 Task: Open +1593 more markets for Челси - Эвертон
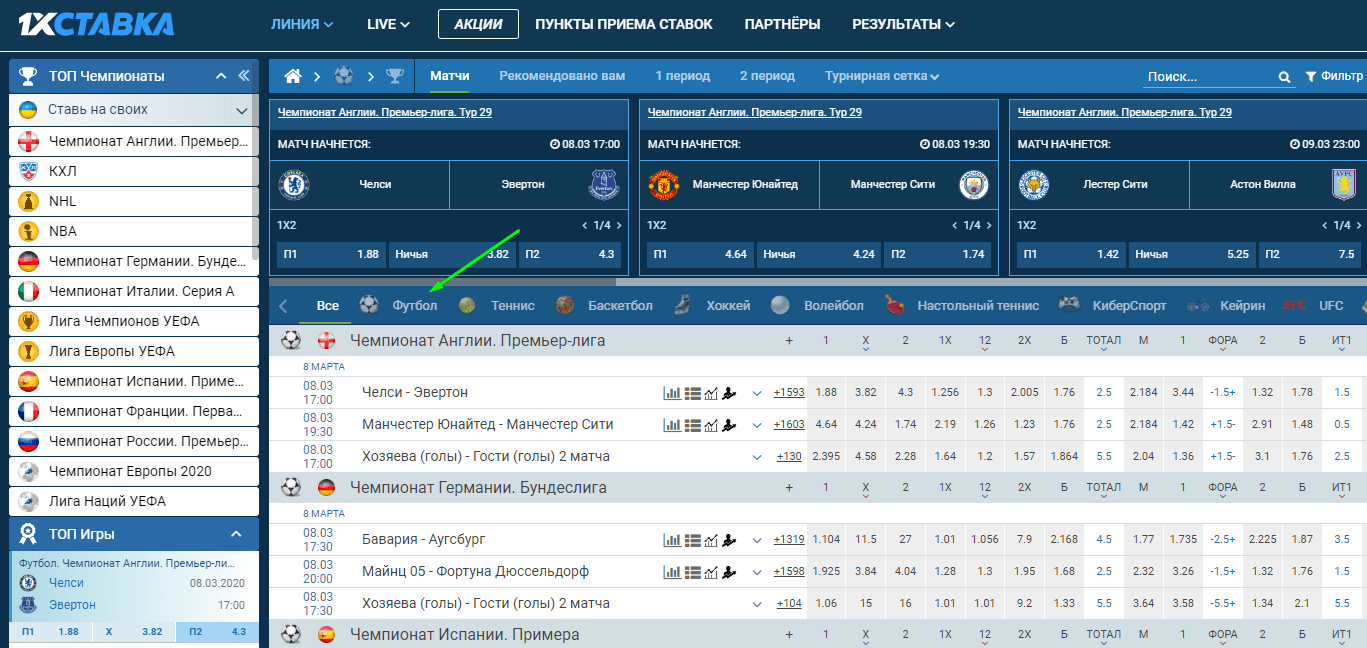789,393
